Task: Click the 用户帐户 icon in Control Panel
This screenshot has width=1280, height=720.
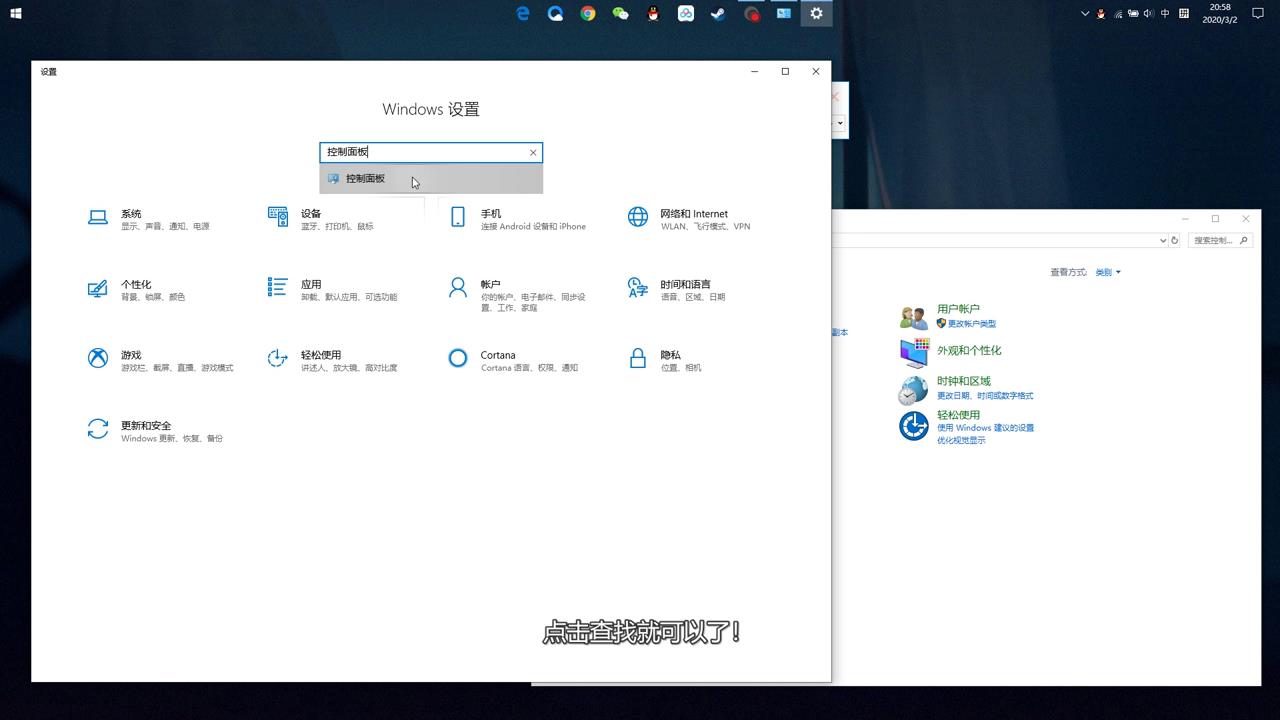Action: click(x=914, y=317)
